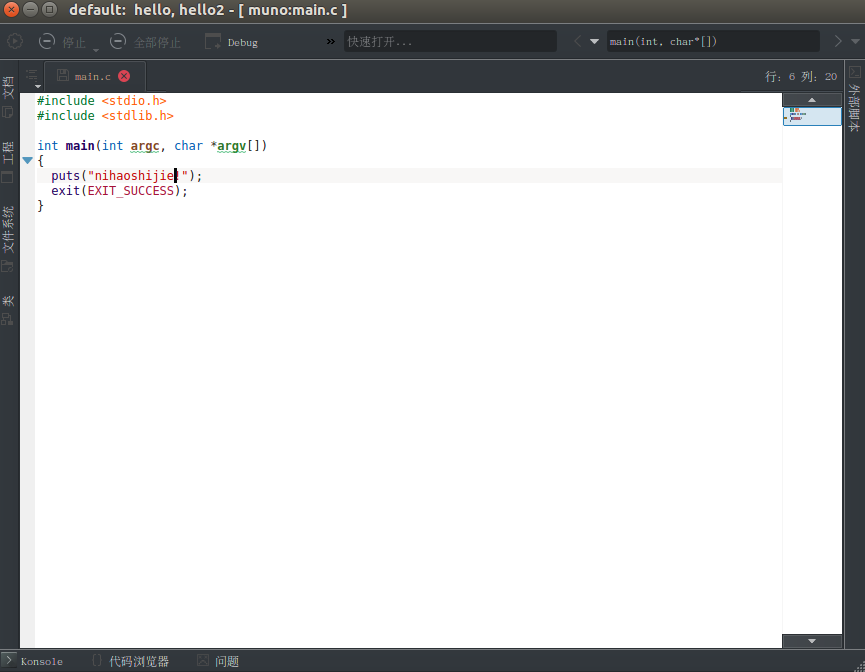This screenshot has height=672, width=865.
Task: Go back with the left navigation arrow
Action: (x=578, y=41)
